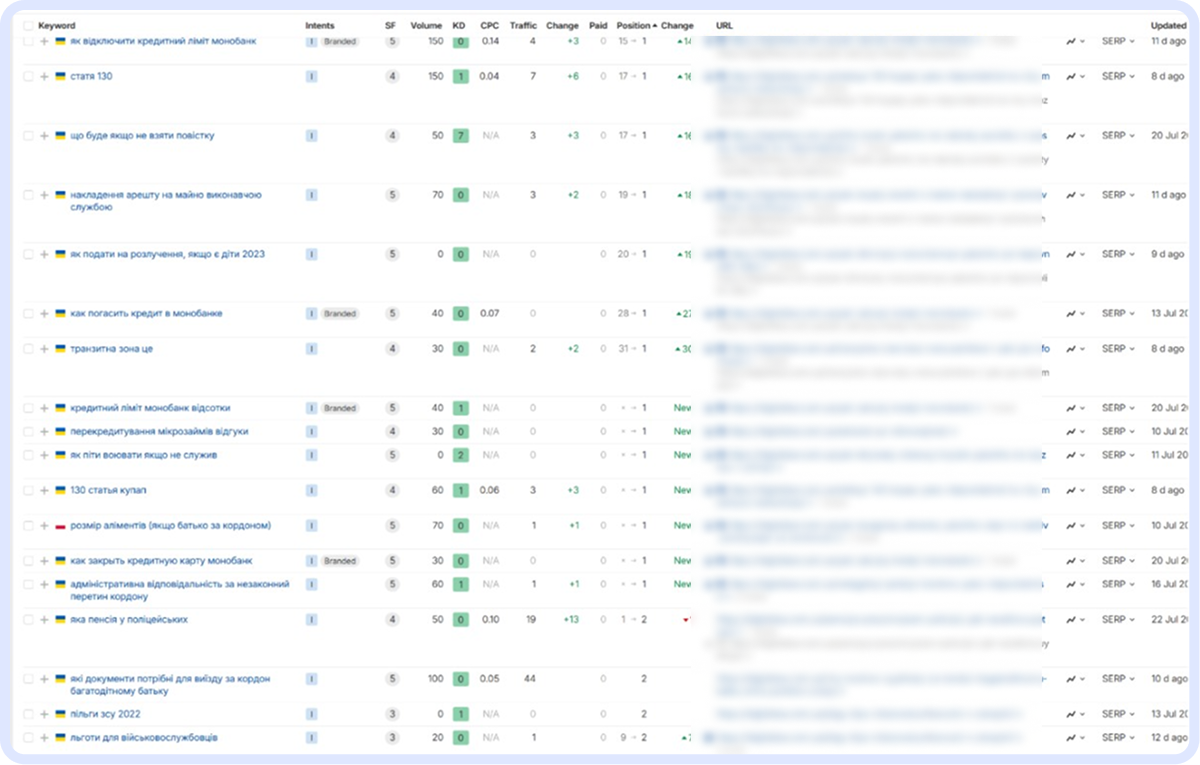The height and width of the screenshot is (765, 1200).
Task: Expand SERP dropdown in как погасить кредит в монобанке row
Action: coord(1117,314)
